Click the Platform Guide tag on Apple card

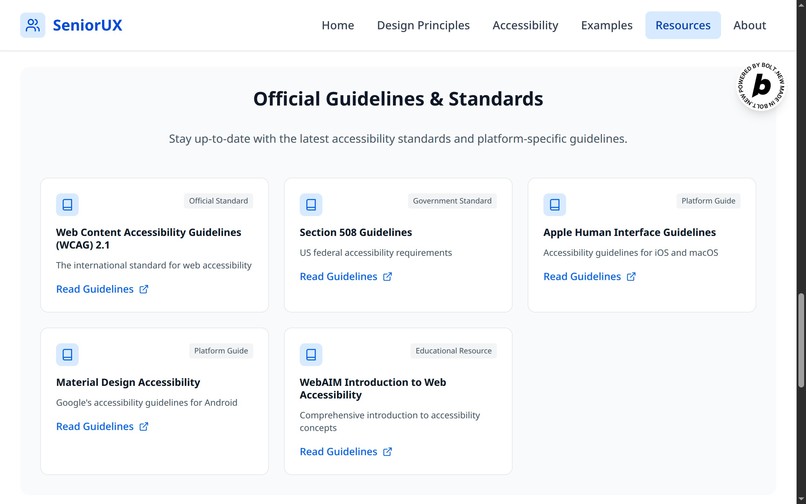[708, 201]
